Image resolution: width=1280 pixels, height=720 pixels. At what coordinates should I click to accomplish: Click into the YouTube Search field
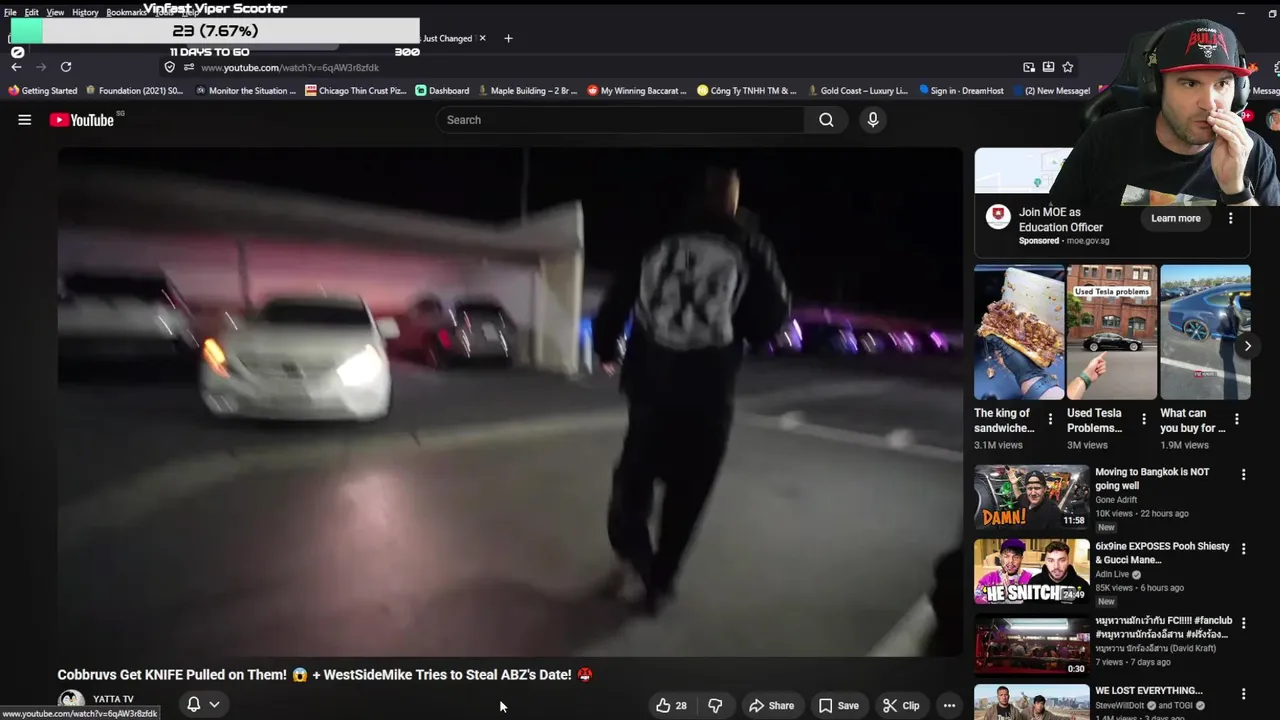(x=620, y=120)
